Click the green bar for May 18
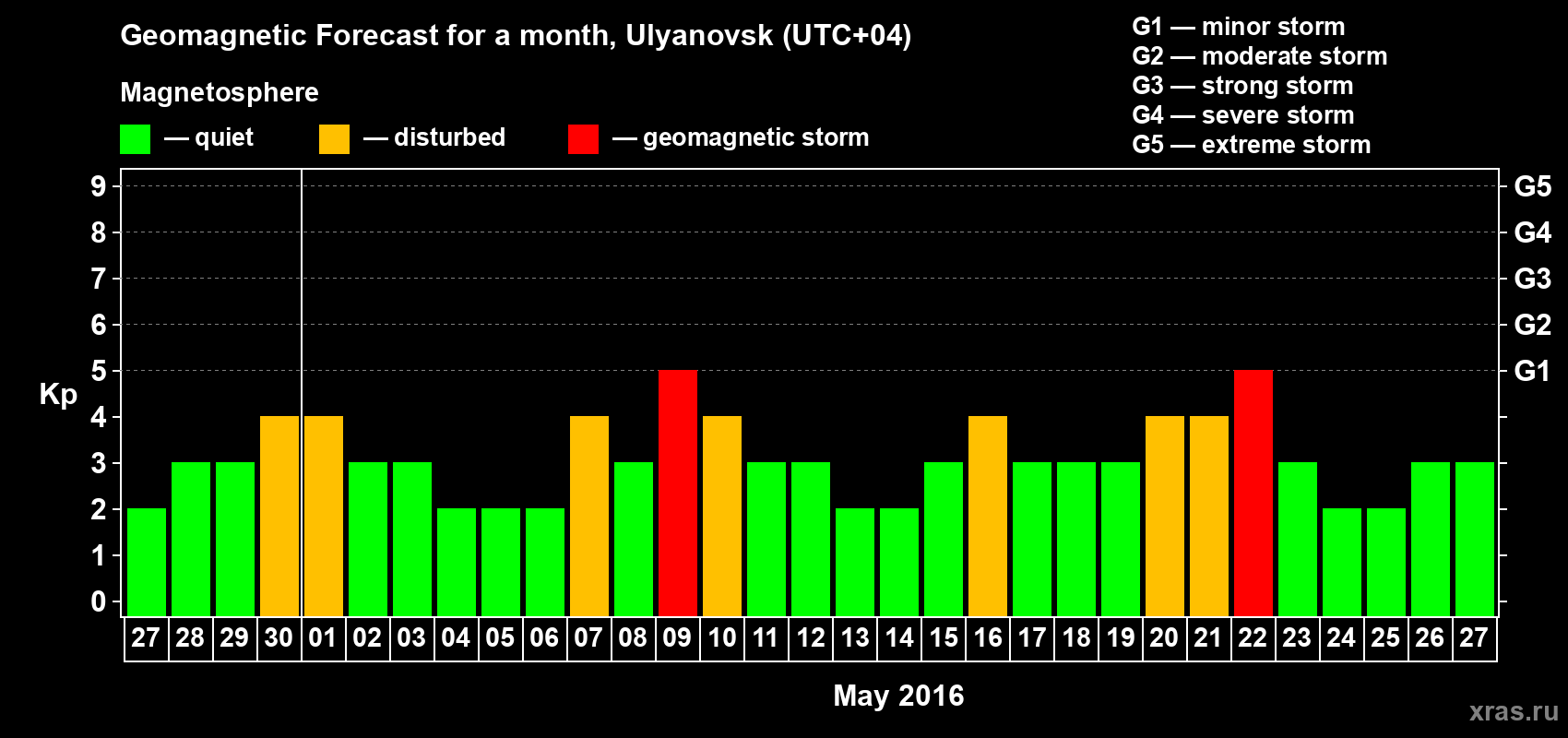This screenshot has width=1568, height=738. coord(1076,540)
